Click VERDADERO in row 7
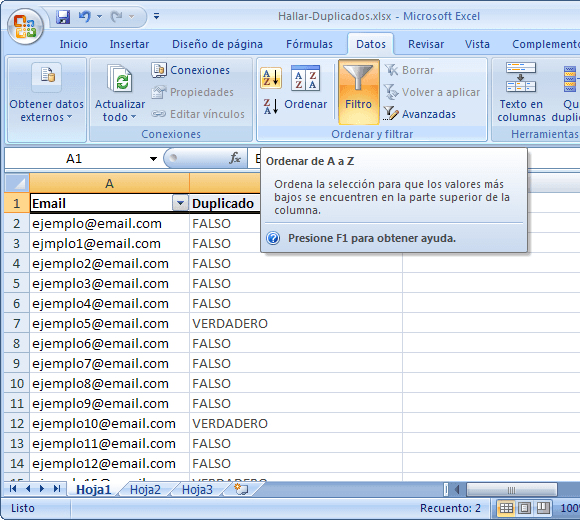This screenshot has width=580, height=520. 230,323
